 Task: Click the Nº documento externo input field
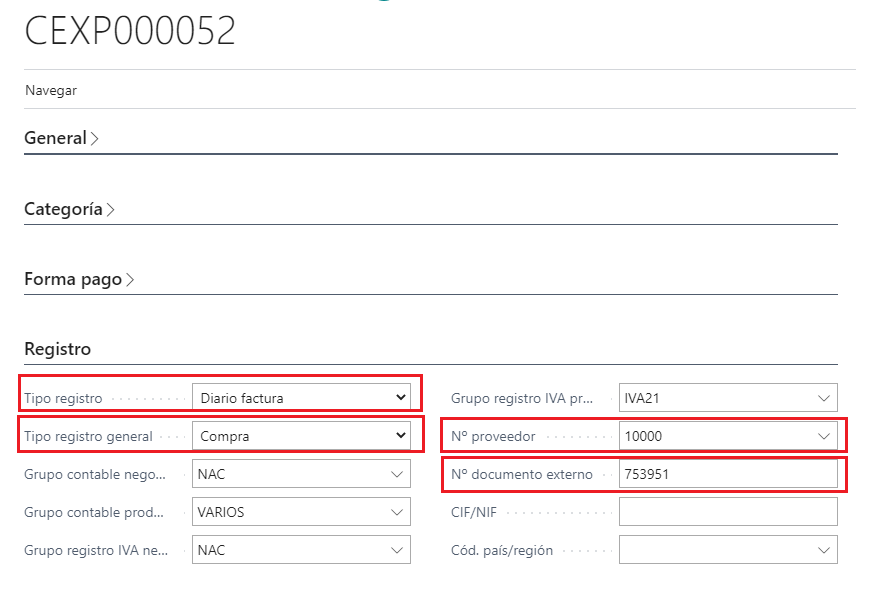(x=728, y=474)
